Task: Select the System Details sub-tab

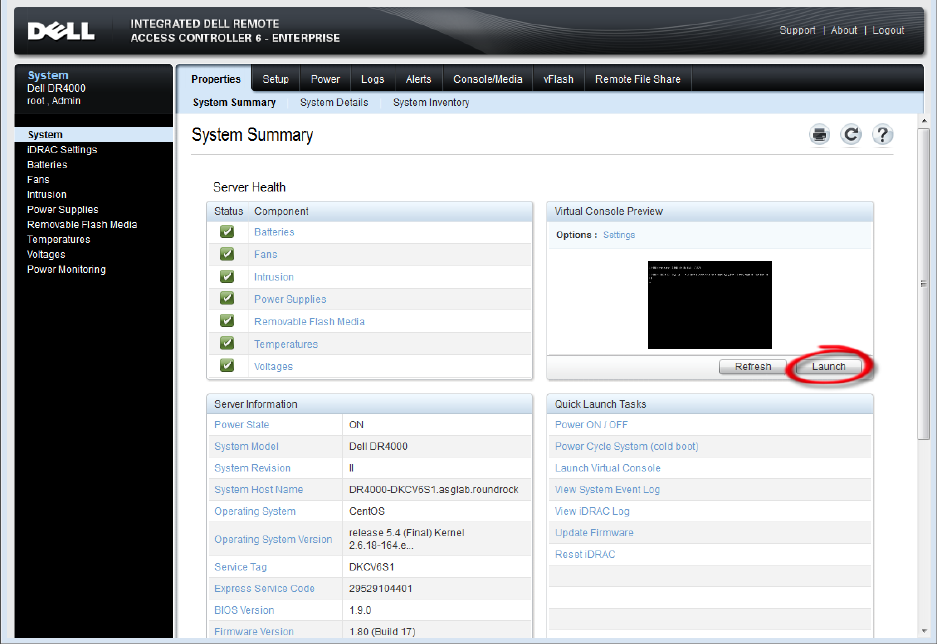Action: pos(334,103)
